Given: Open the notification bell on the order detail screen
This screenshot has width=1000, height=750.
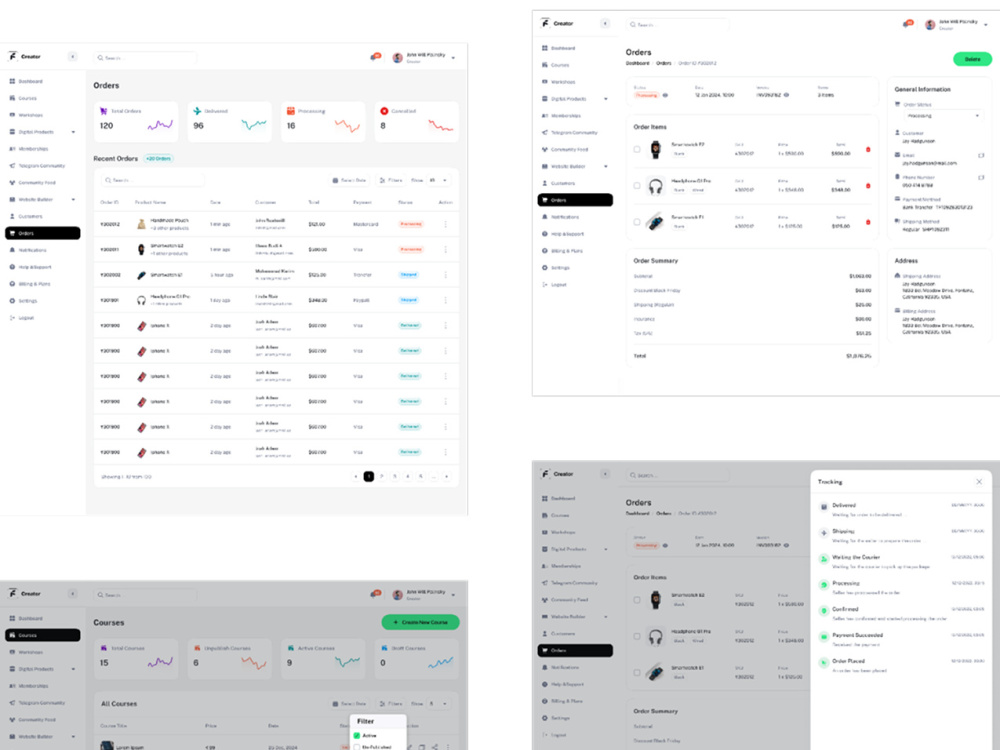Looking at the screenshot, I should pyautogui.click(x=908, y=24).
